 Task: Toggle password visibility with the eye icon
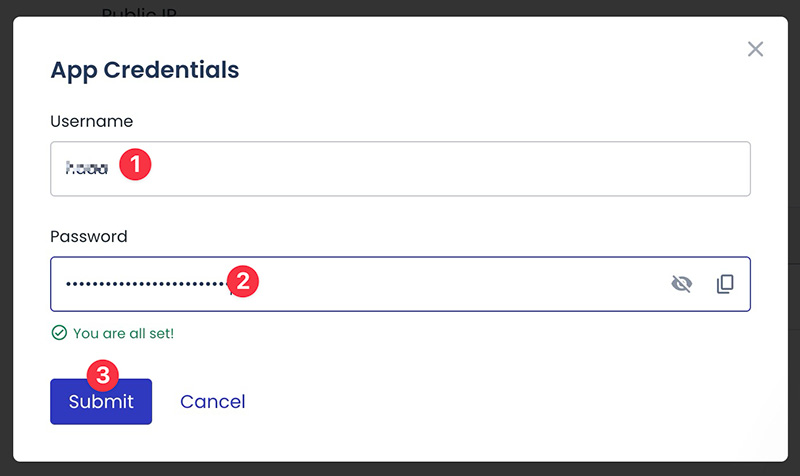tap(681, 284)
